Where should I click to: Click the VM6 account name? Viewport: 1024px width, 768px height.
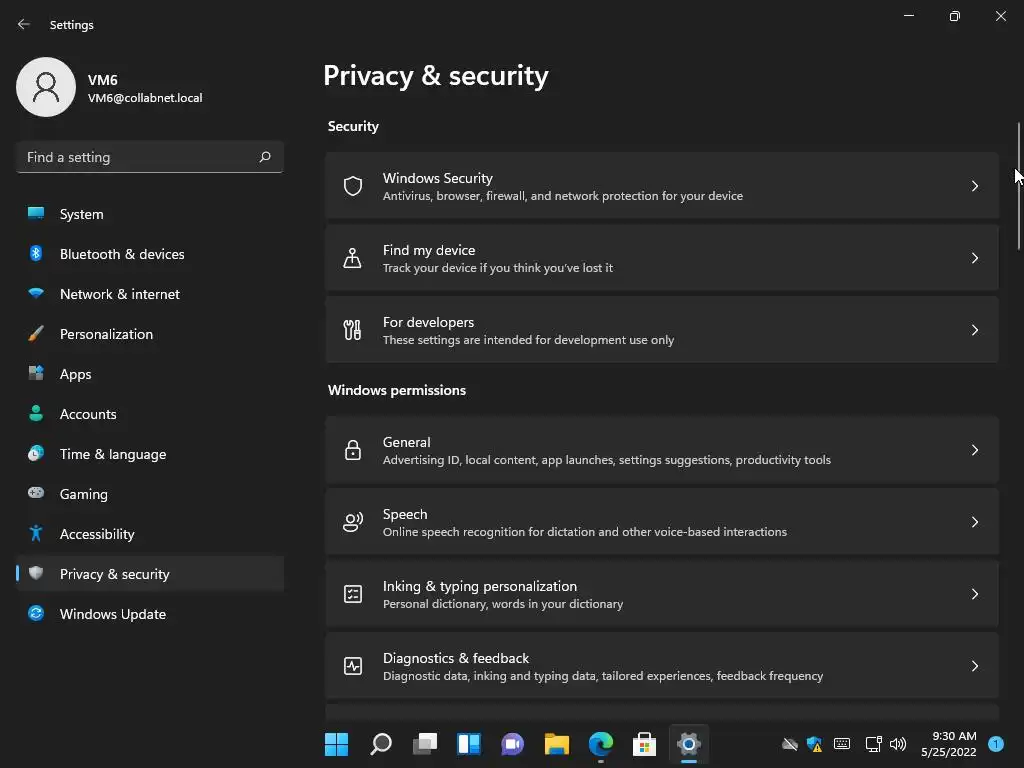(103, 80)
